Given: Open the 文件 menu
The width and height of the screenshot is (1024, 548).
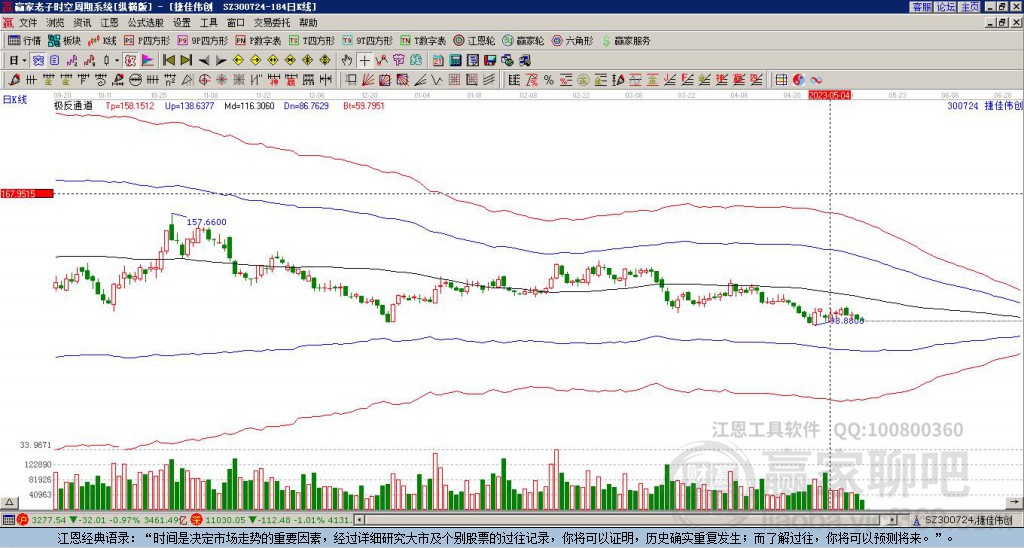Looking at the screenshot, I should pyautogui.click(x=28, y=23).
